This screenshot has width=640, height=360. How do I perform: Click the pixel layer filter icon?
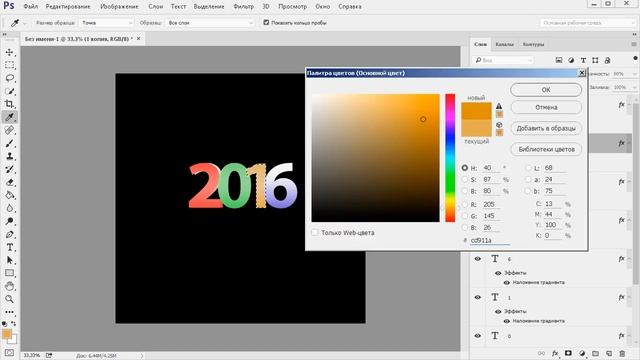click(x=559, y=60)
